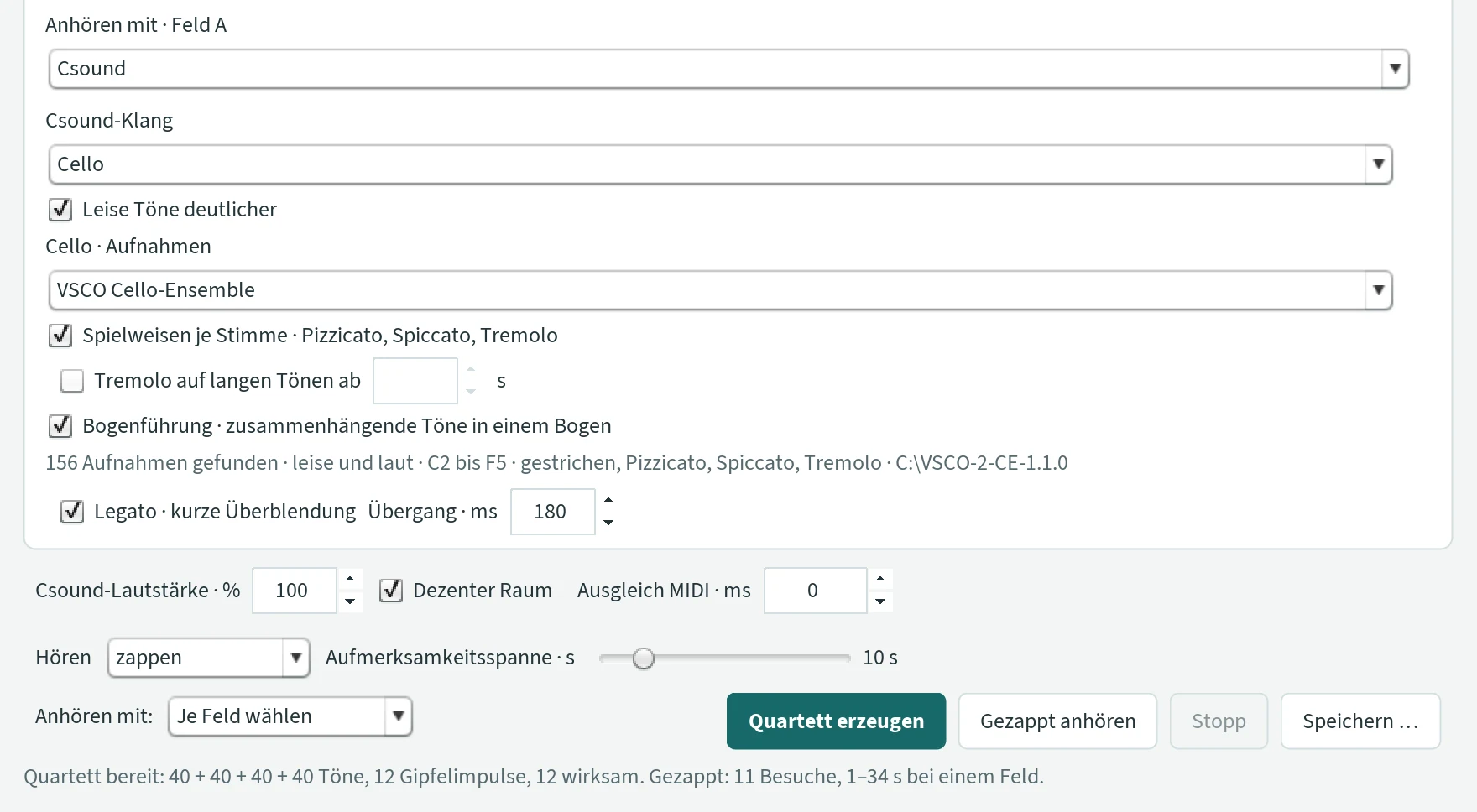1477x812 pixels.
Task: Click the Stopp button
Action: [1219, 721]
